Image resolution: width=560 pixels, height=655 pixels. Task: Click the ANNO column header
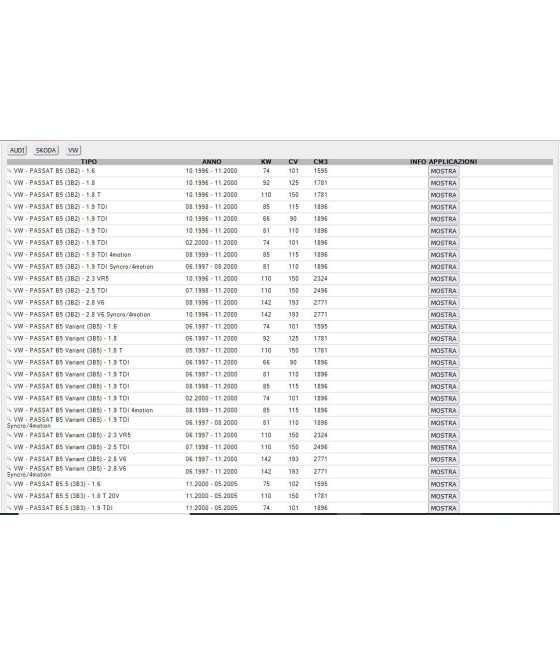tap(212, 162)
